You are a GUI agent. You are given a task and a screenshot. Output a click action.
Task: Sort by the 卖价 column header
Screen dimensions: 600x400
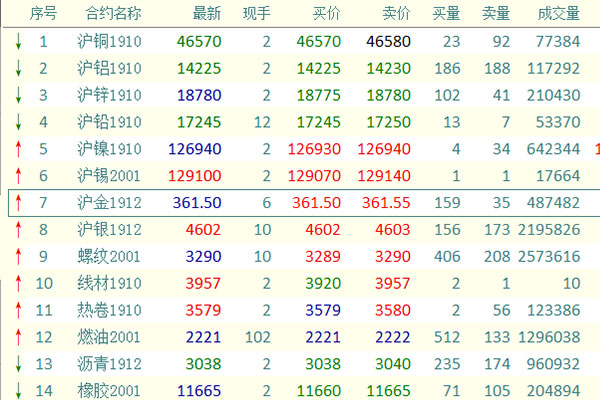[x=396, y=14]
